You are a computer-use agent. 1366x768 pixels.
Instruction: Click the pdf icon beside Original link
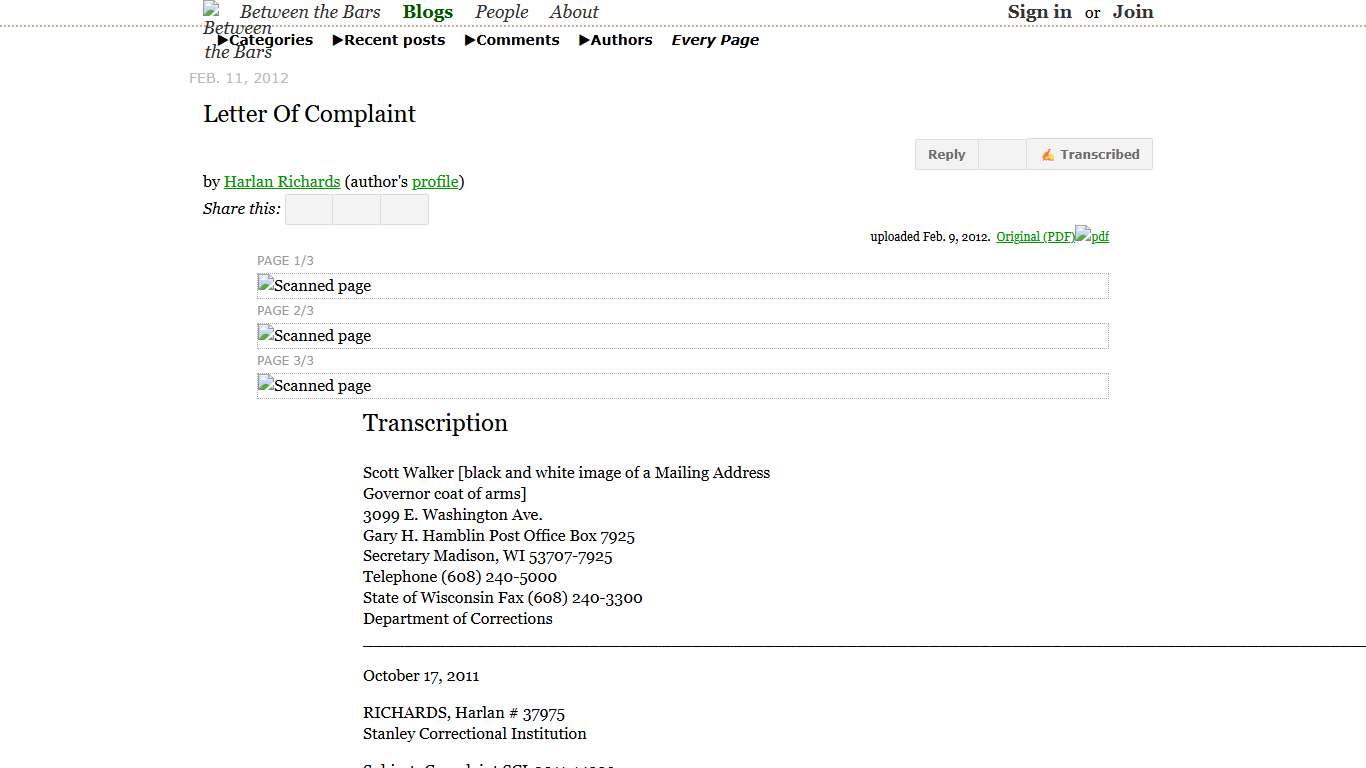(1092, 236)
